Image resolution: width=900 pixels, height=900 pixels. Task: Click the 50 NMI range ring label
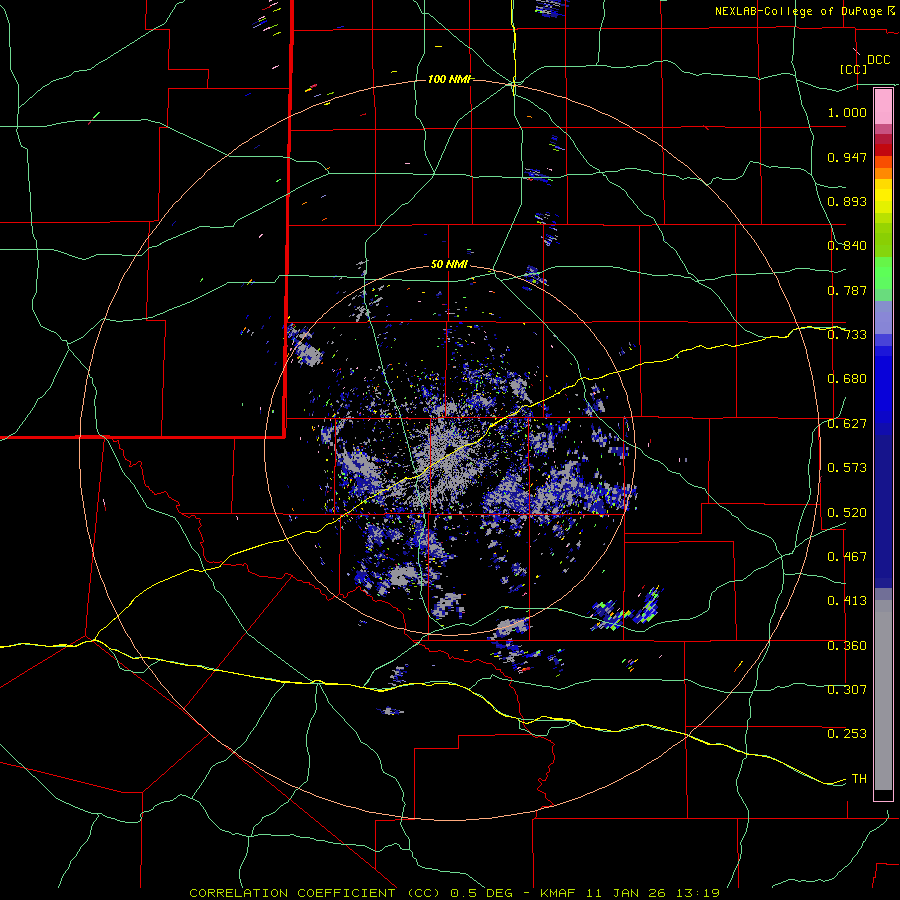point(449,265)
